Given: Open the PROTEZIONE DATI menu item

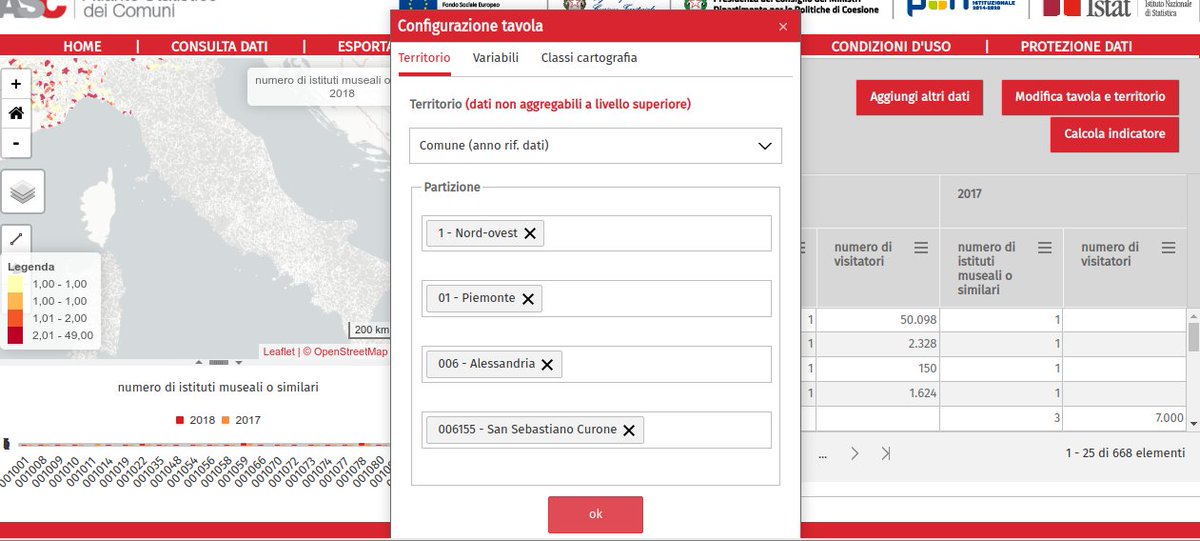Looking at the screenshot, I should point(1076,46).
